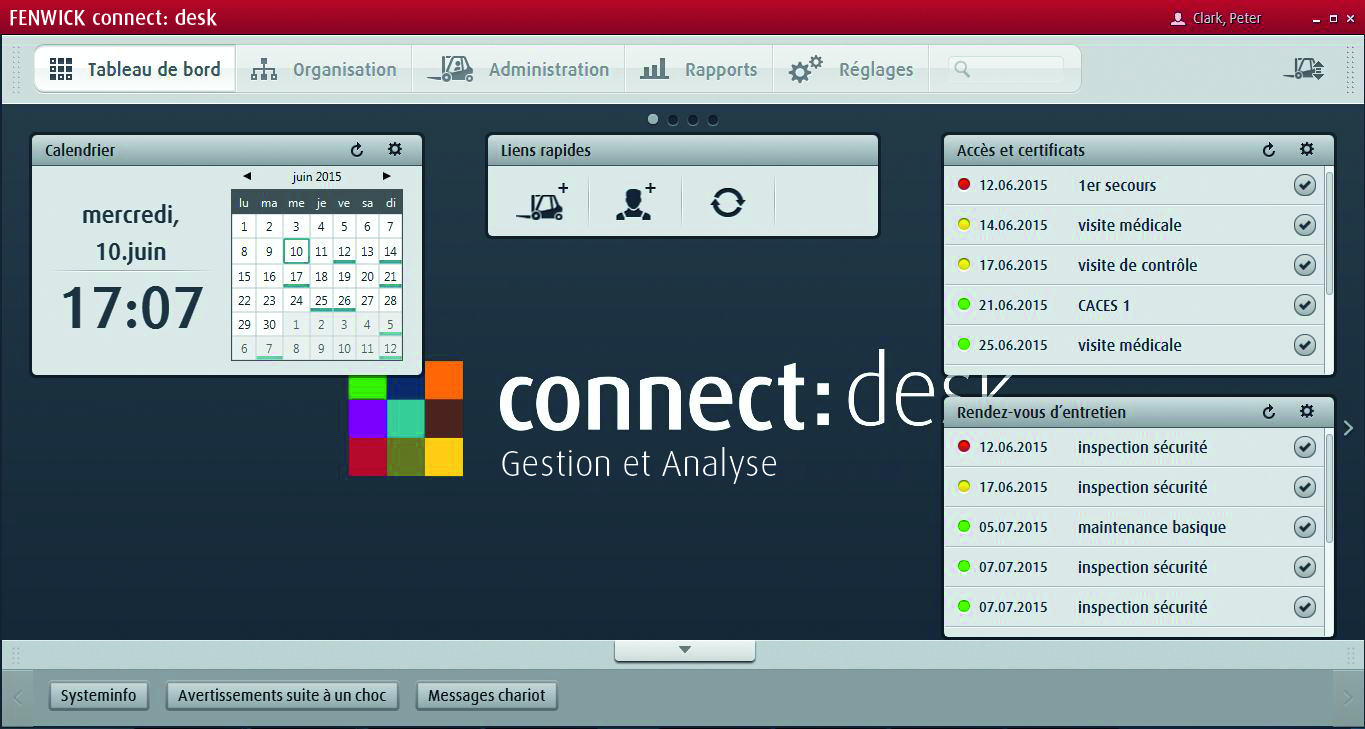Go to next month in the calendar
Viewport: 1365px width, 729px height.
click(x=388, y=176)
